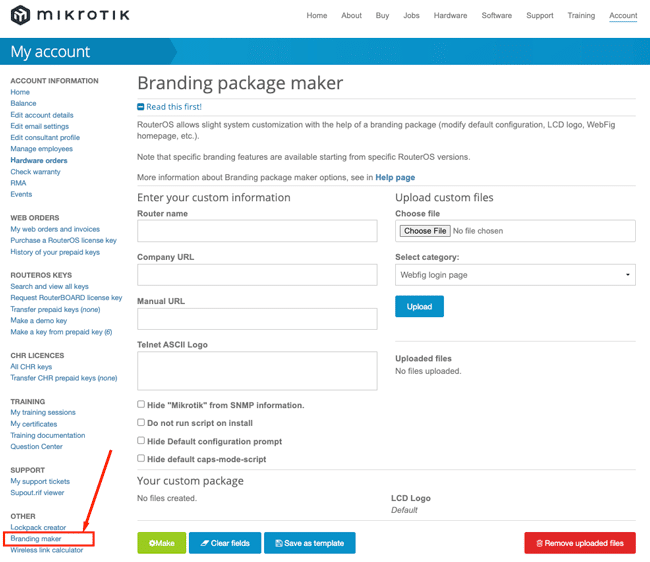Open Supout.rif viewer link
The width and height of the screenshot is (650, 562).
[x=37, y=492]
